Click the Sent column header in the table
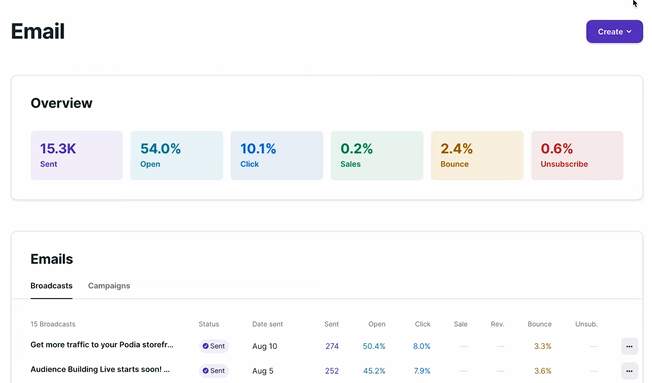The width and height of the screenshot is (652, 383). 331,324
